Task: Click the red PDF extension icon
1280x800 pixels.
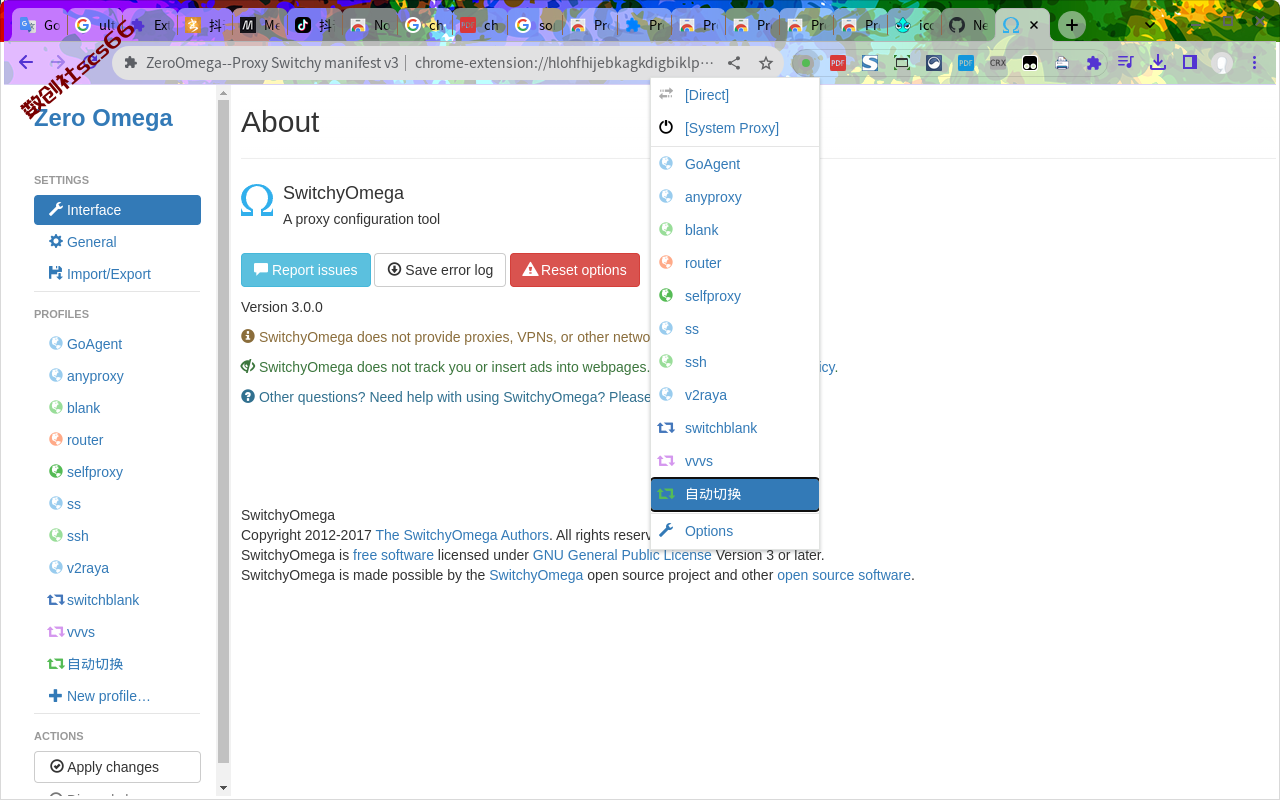Action: pos(838,63)
